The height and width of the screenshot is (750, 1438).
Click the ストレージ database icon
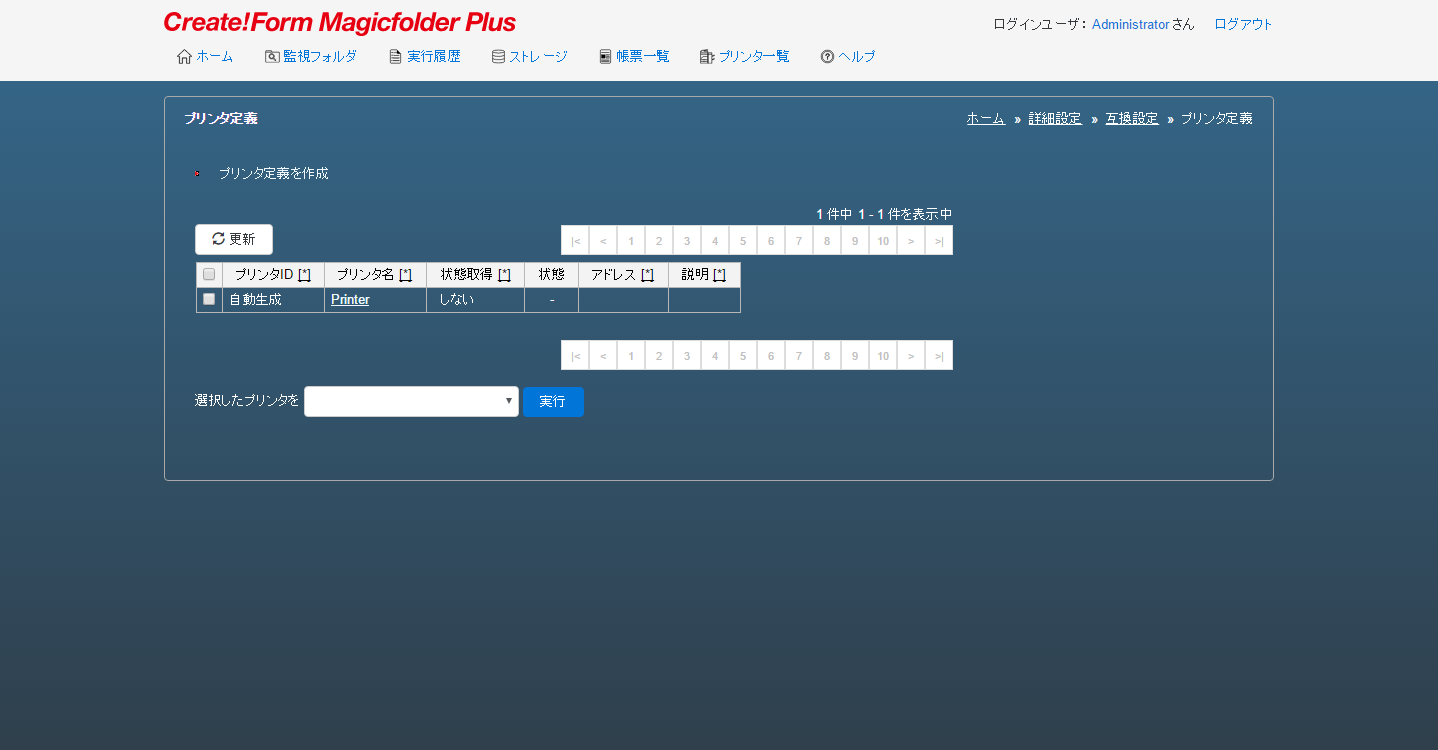coord(498,57)
